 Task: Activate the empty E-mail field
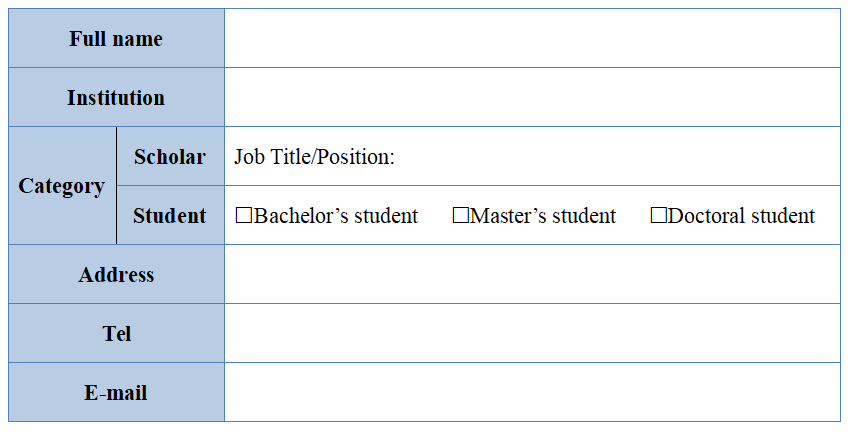tap(532, 392)
